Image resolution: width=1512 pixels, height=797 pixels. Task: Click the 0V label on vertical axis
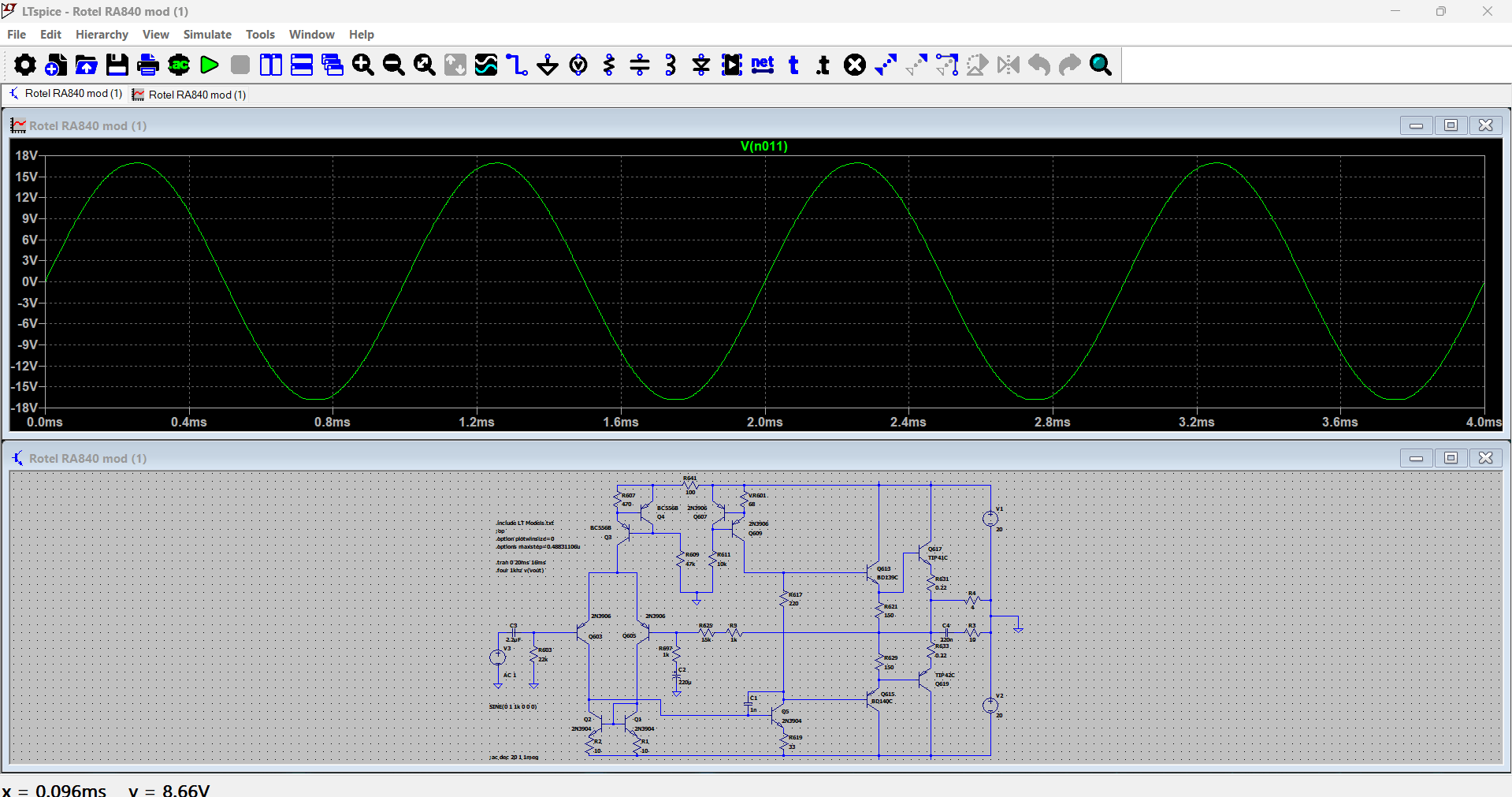[30, 281]
